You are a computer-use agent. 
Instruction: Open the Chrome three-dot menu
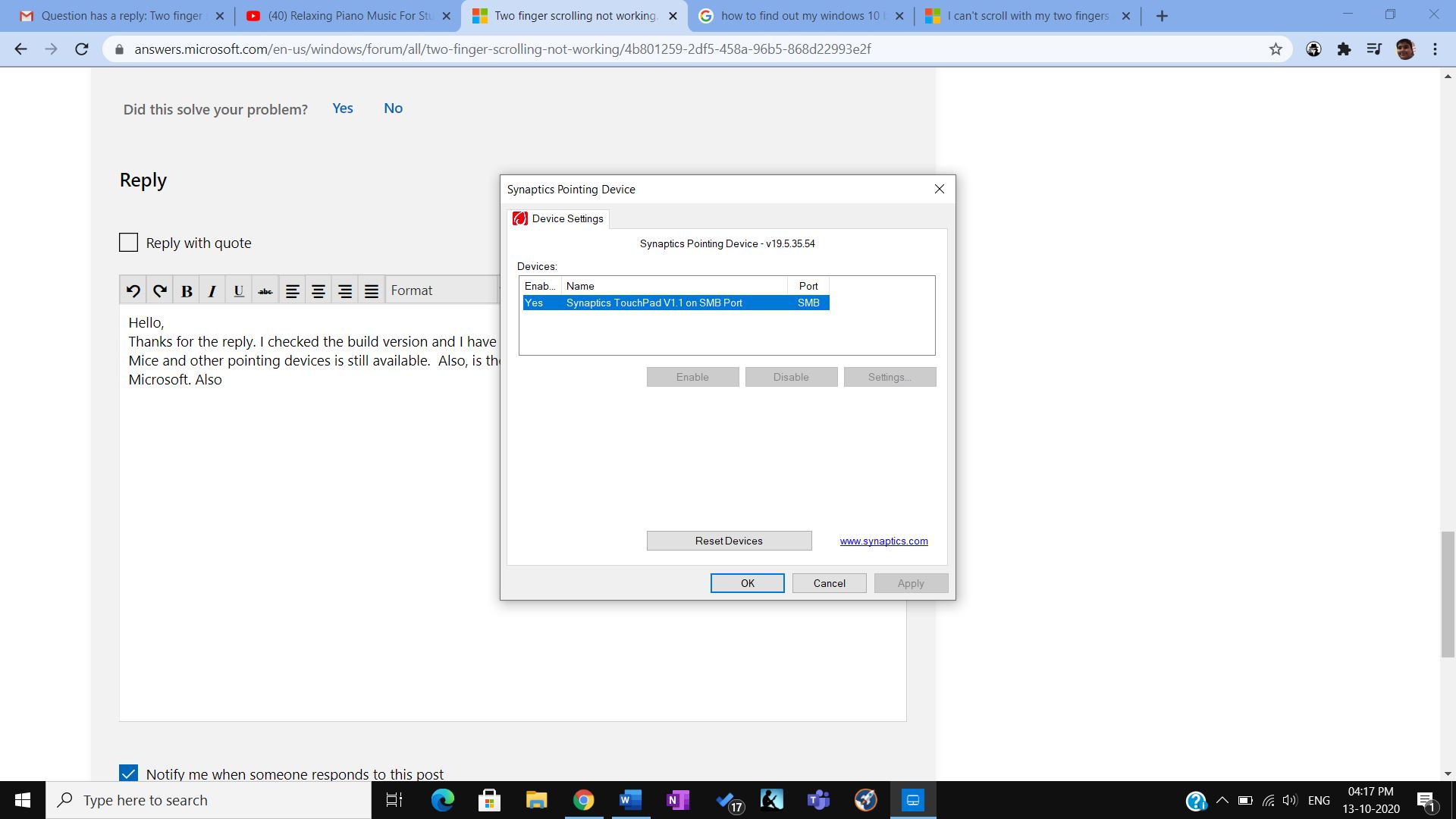pyautogui.click(x=1435, y=49)
